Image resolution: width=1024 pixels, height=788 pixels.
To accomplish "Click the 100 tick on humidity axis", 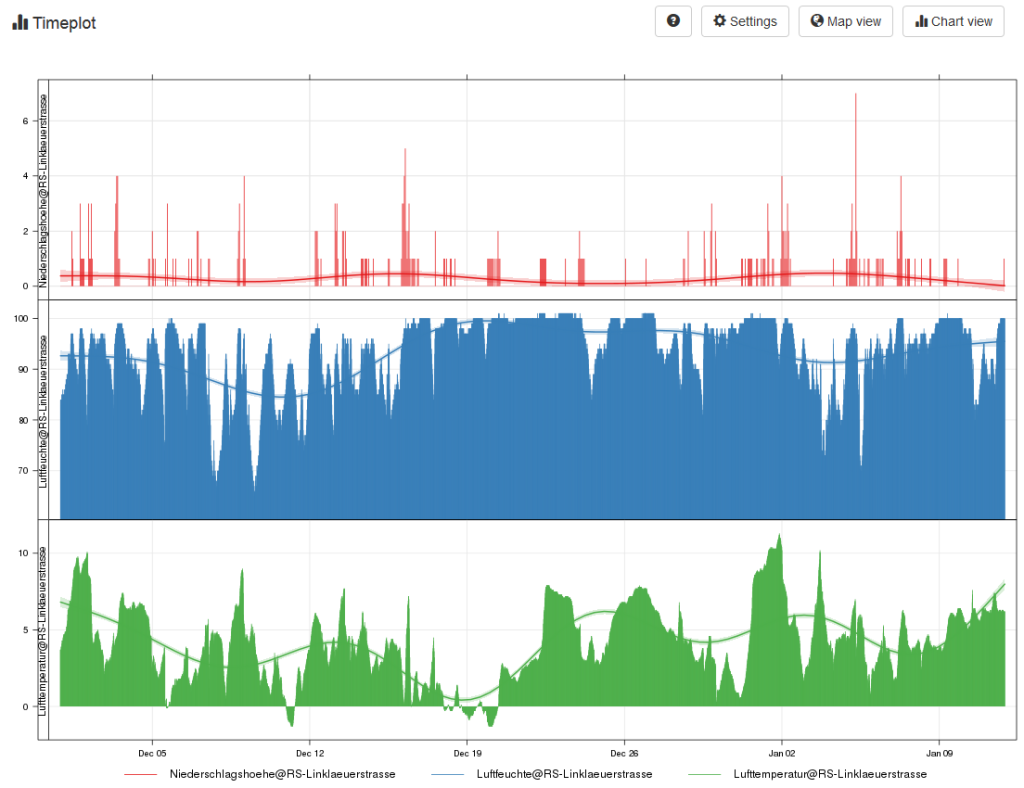I will click(21, 319).
